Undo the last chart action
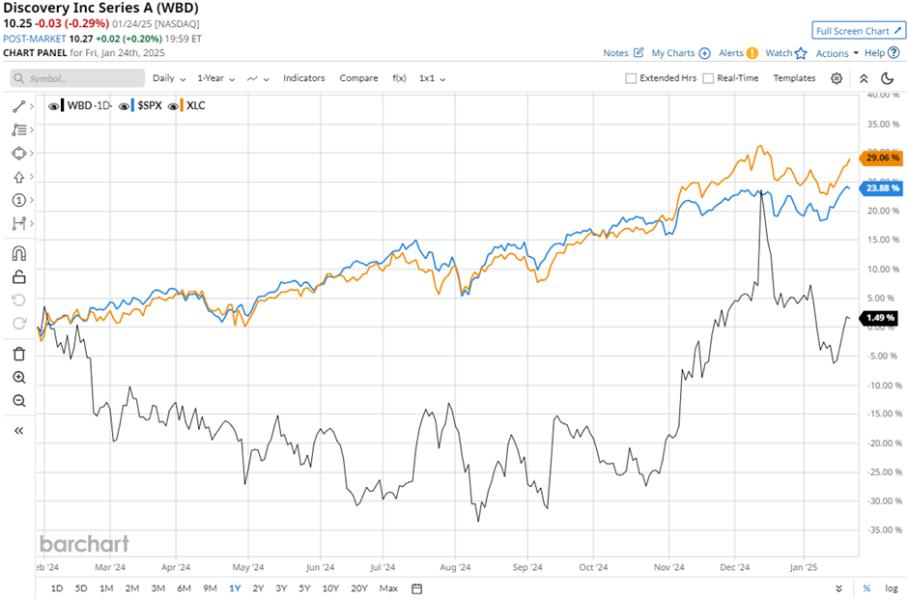The image size is (908, 600). (x=19, y=300)
